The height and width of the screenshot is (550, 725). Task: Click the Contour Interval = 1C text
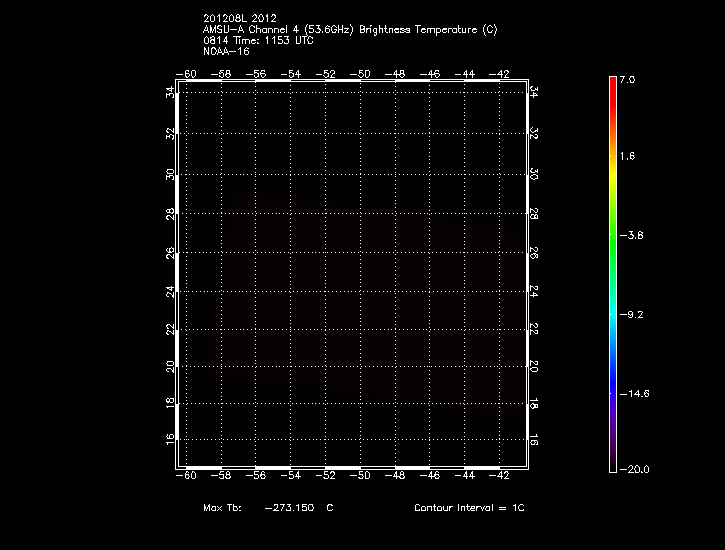click(469, 508)
